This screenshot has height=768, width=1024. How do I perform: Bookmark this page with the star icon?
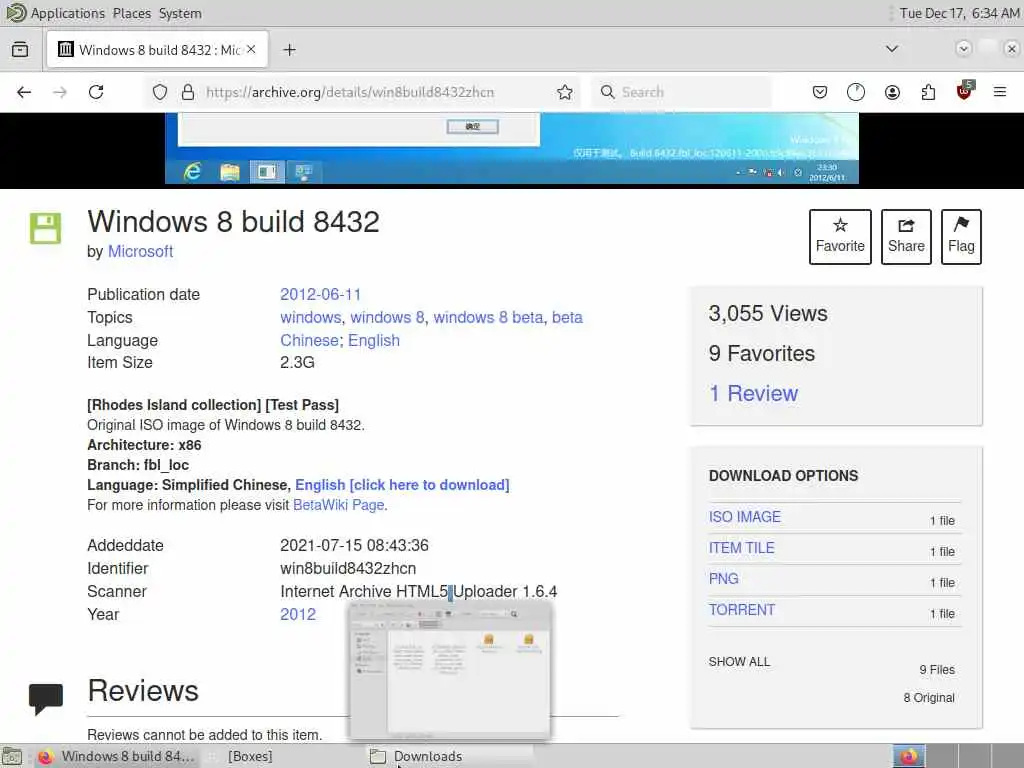[x=565, y=92]
